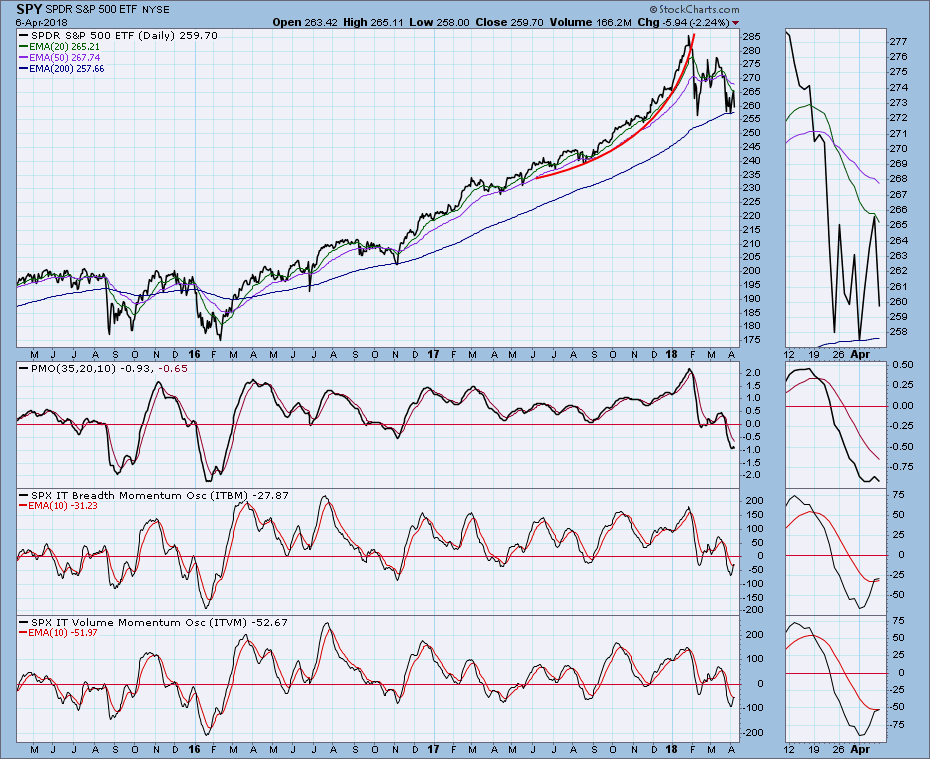
Task: Click the Open 263.42 value
Action: tap(305, 23)
